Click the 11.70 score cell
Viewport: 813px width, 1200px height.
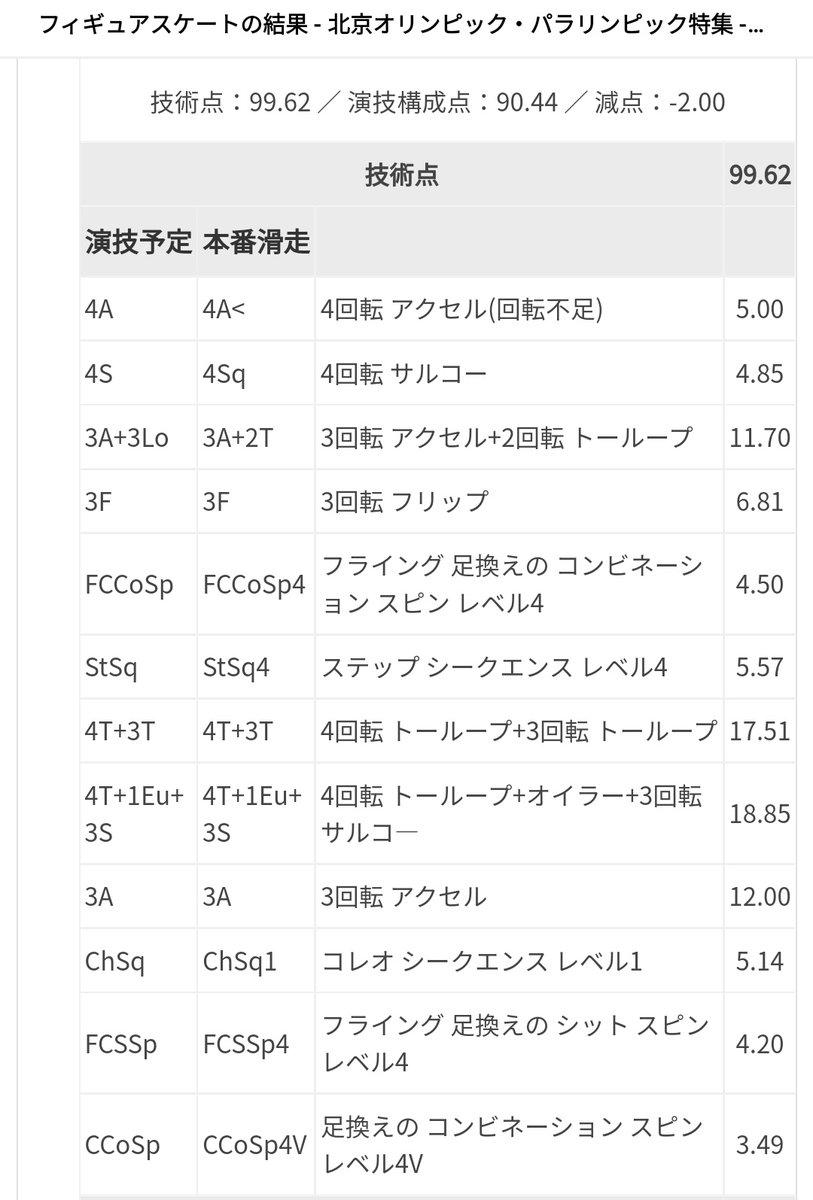click(x=760, y=437)
